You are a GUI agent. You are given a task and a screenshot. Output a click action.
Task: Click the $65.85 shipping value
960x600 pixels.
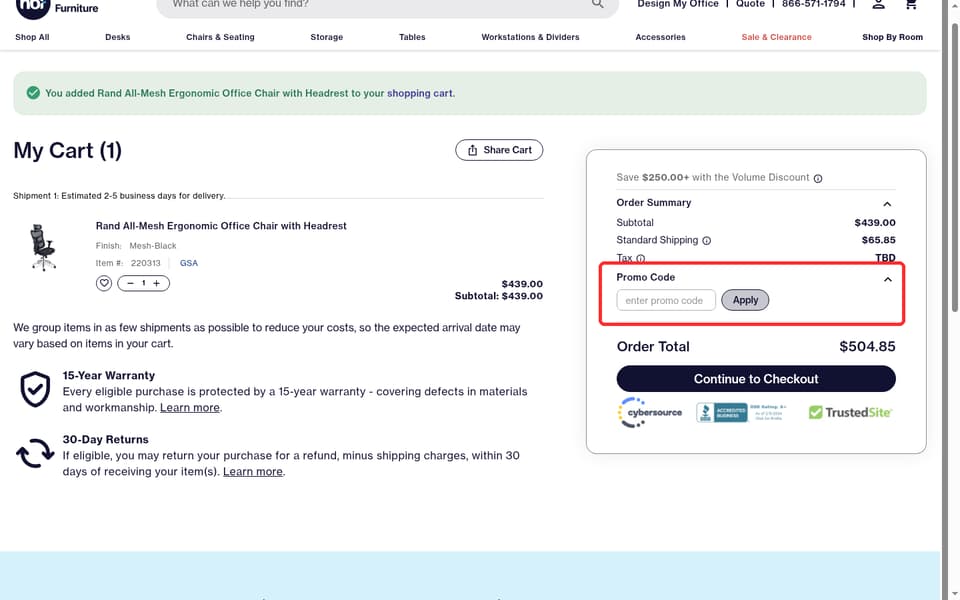click(x=879, y=240)
